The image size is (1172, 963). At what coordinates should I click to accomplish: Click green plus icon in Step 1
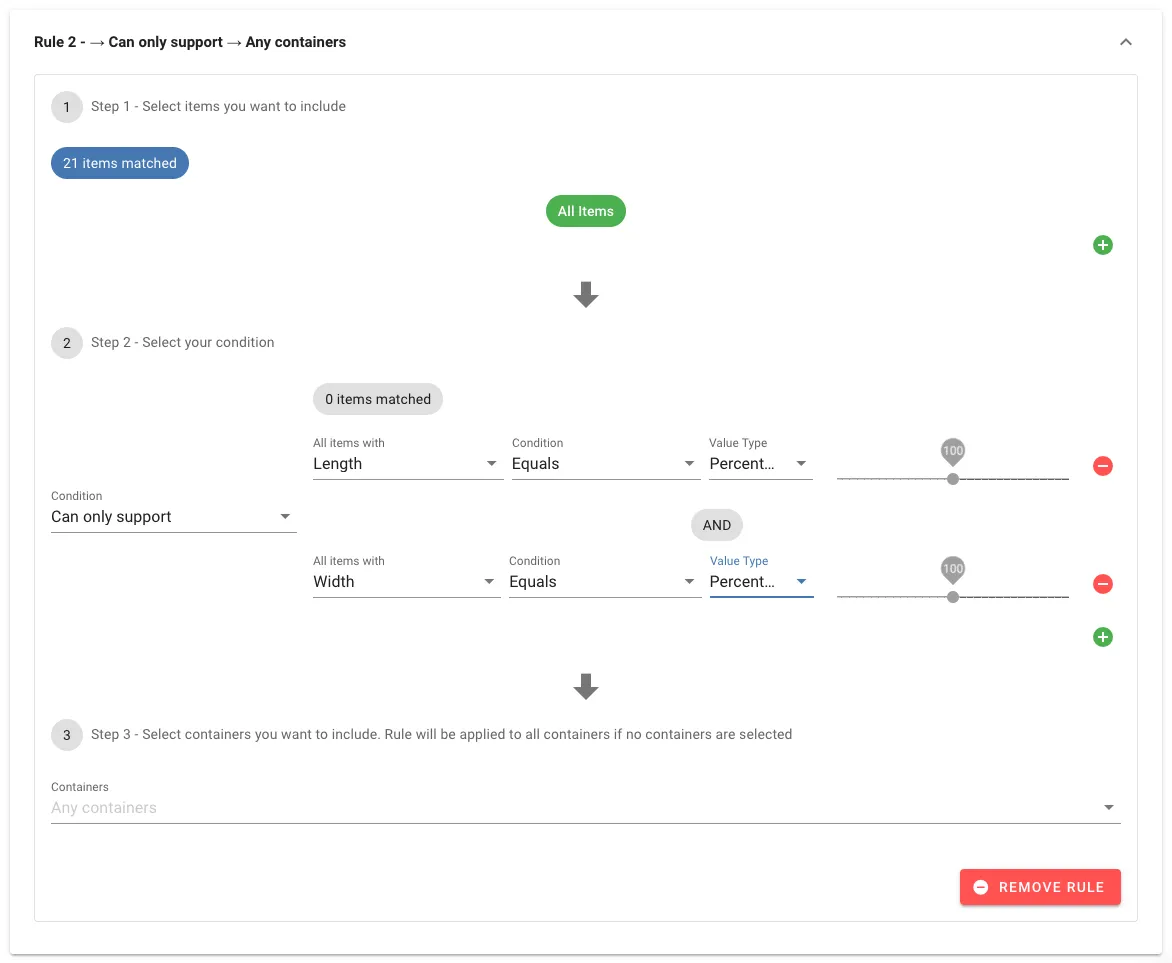point(1102,245)
